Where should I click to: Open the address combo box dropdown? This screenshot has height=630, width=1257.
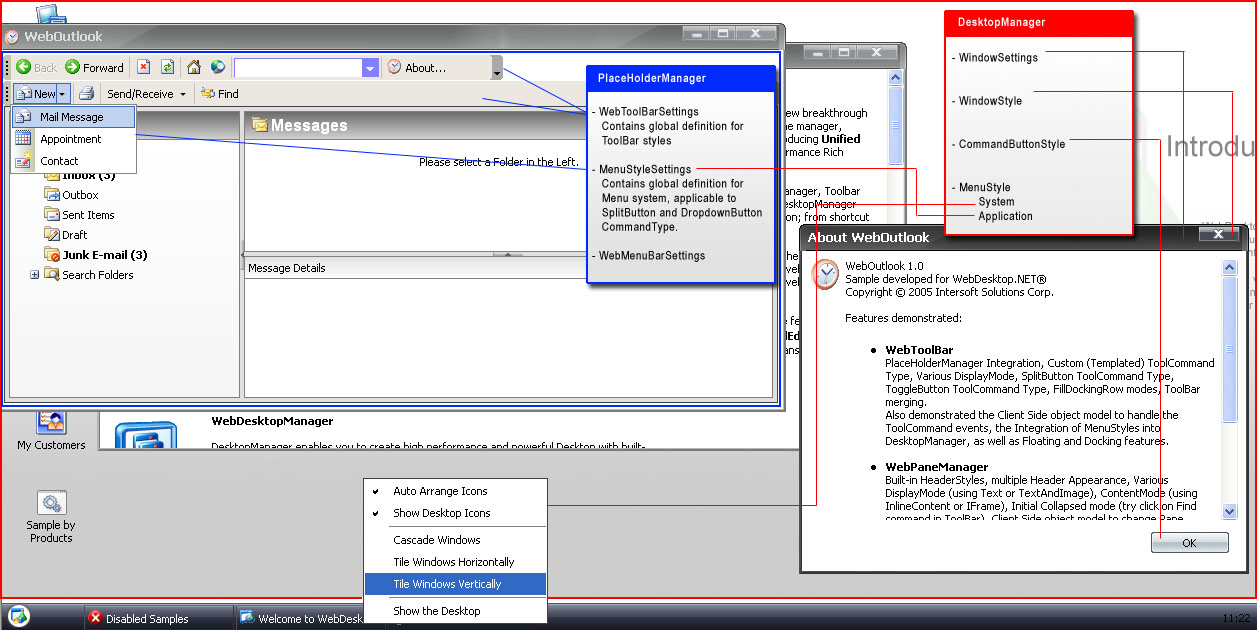[370, 68]
